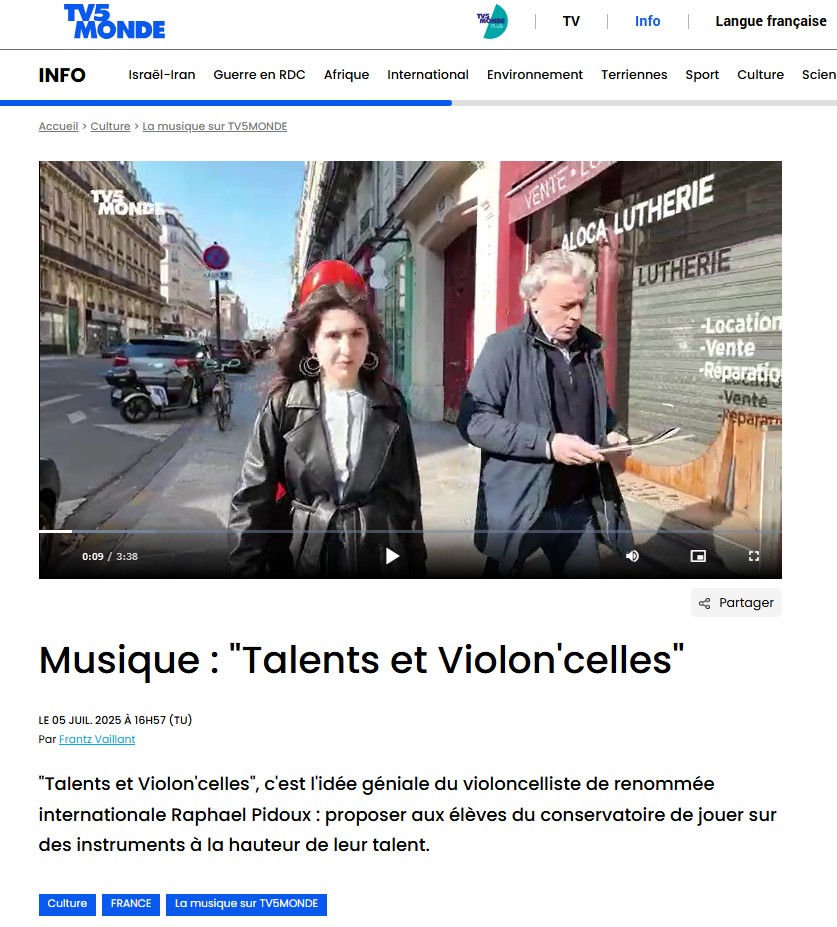Open the Info header tab

coord(647,21)
